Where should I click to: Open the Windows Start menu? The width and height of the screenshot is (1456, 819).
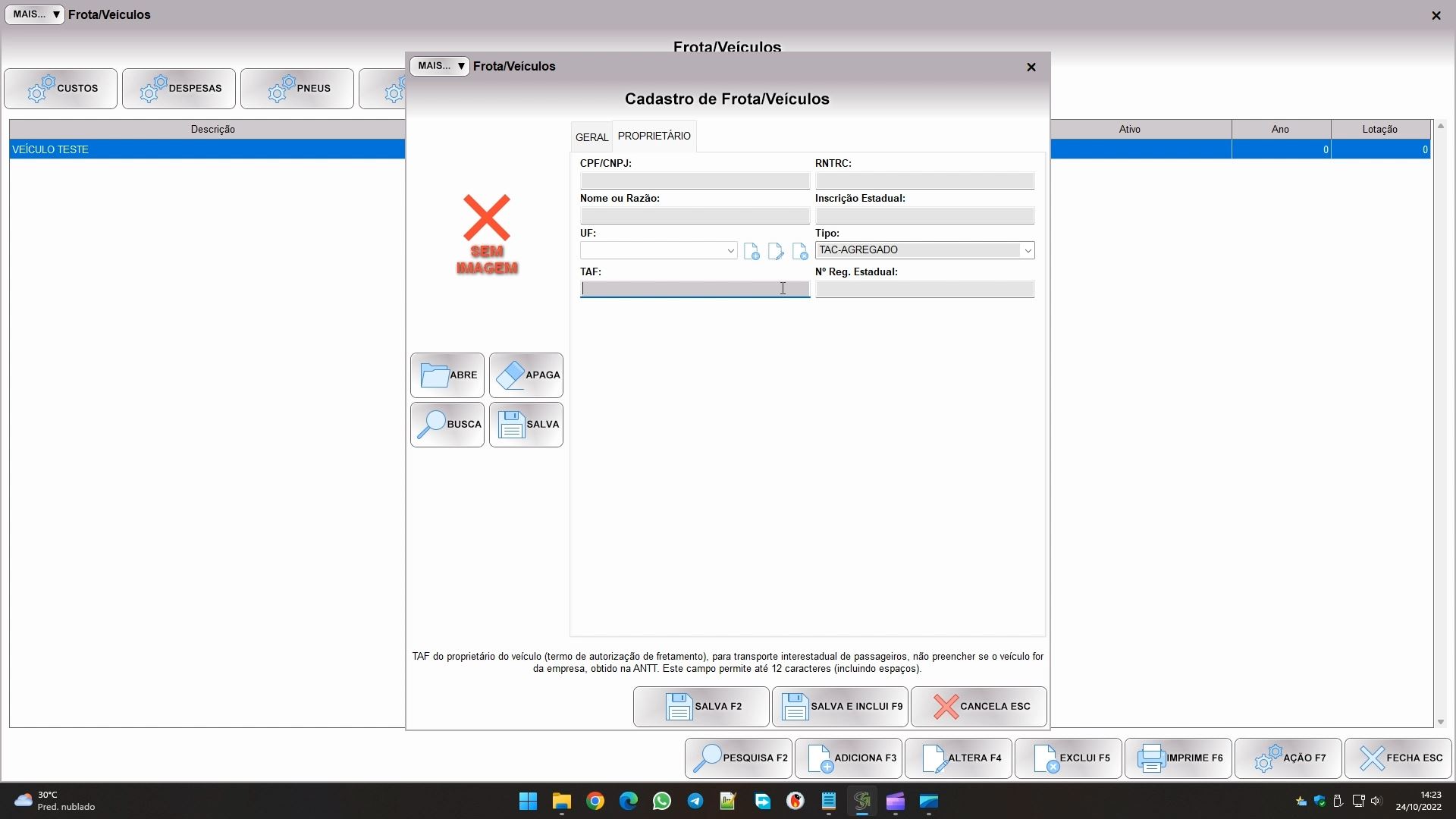point(528,802)
